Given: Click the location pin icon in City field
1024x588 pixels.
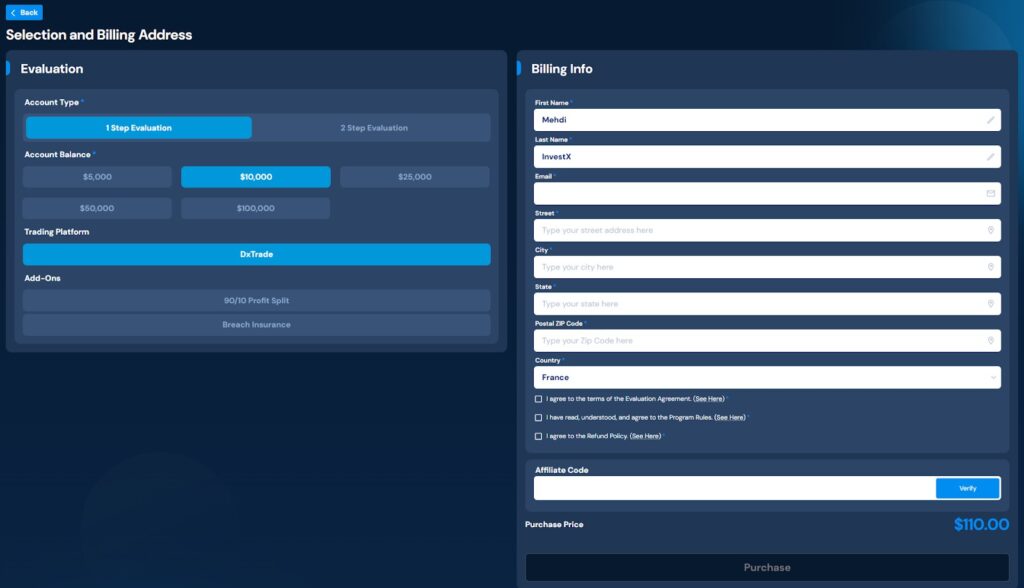Looking at the screenshot, I should pos(990,267).
